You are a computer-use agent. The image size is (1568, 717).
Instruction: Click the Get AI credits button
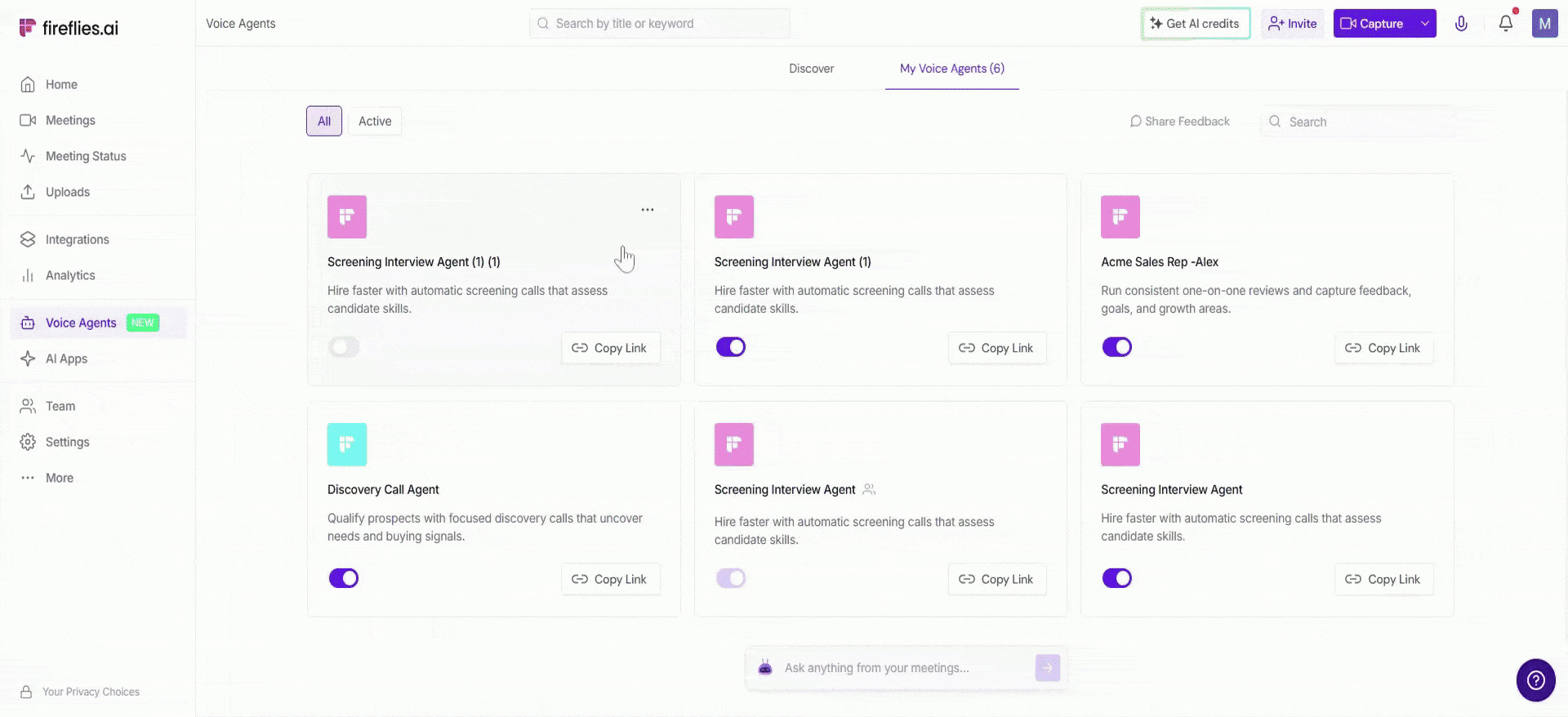pyautogui.click(x=1195, y=24)
